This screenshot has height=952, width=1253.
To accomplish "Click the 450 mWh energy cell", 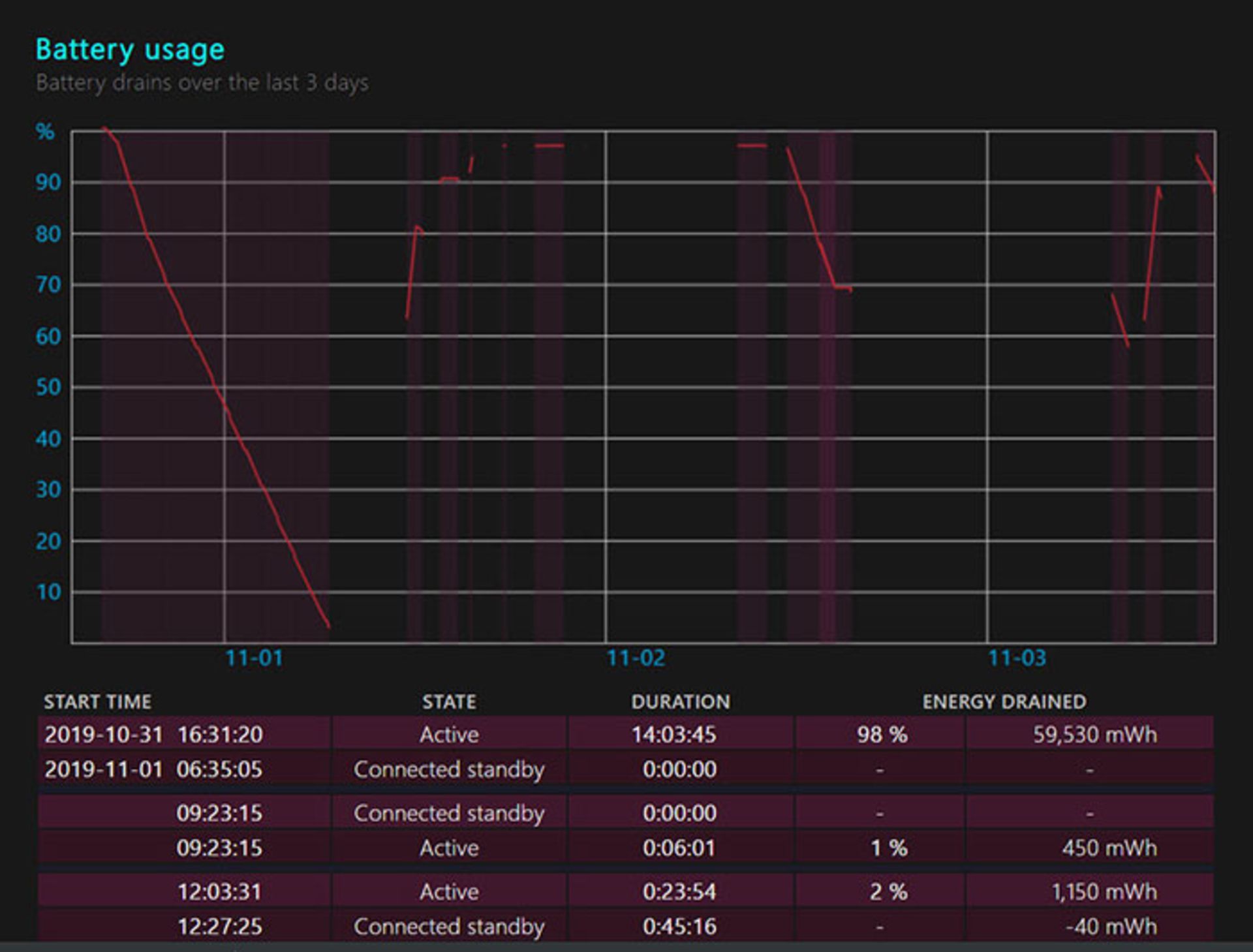I will [x=1108, y=848].
